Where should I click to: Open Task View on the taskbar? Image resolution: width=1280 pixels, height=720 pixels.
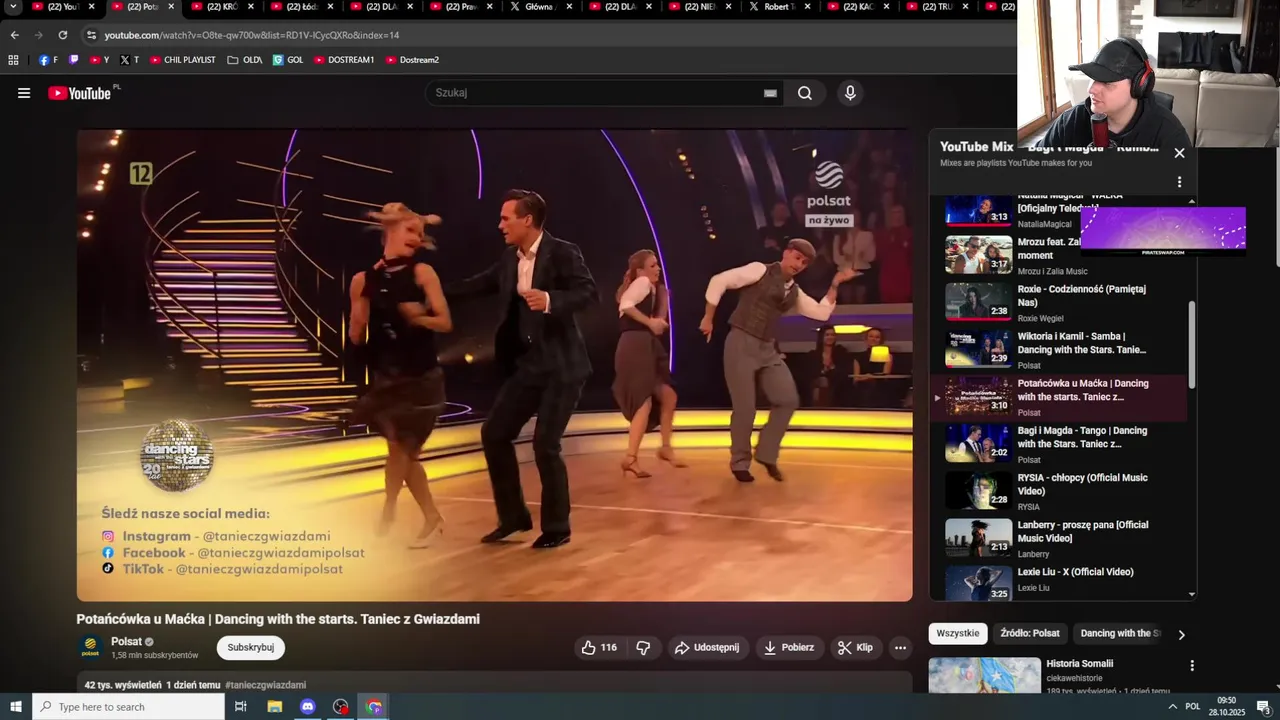[x=241, y=707]
